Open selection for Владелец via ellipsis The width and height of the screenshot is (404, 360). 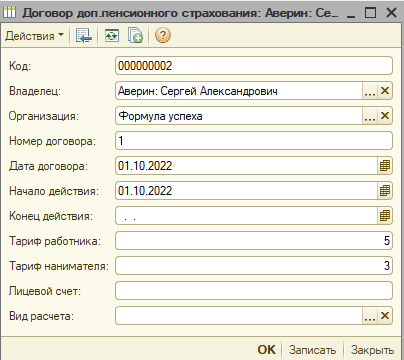coord(370,91)
